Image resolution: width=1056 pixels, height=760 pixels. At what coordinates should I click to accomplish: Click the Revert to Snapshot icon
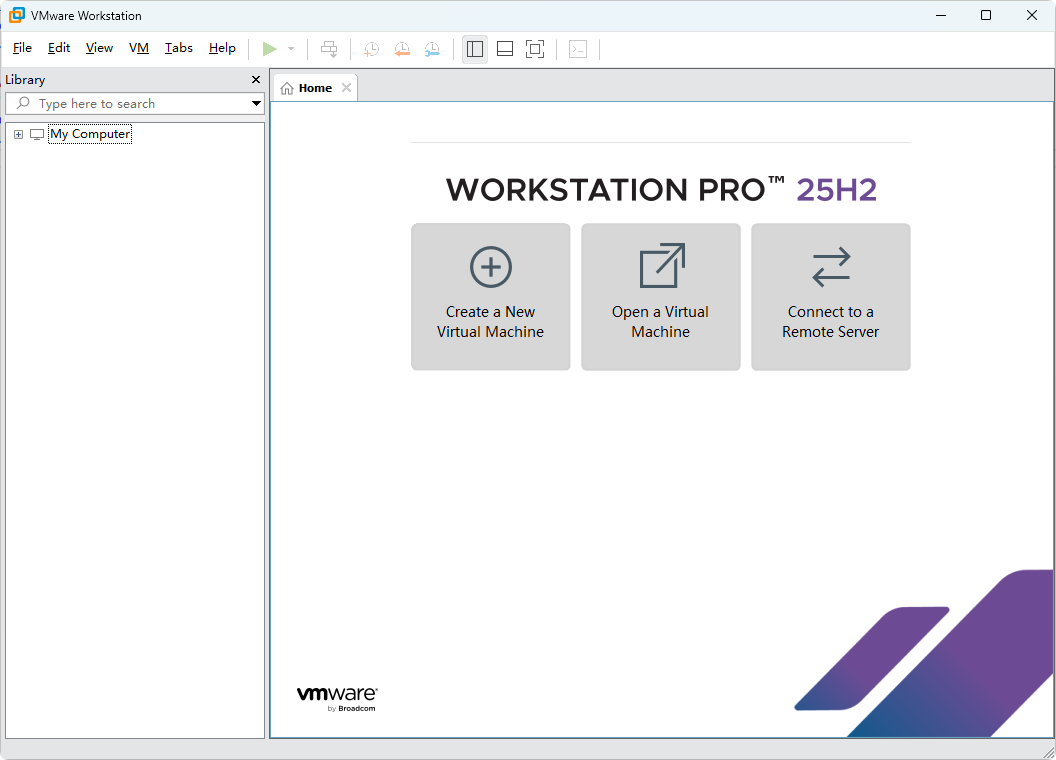[402, 49]
